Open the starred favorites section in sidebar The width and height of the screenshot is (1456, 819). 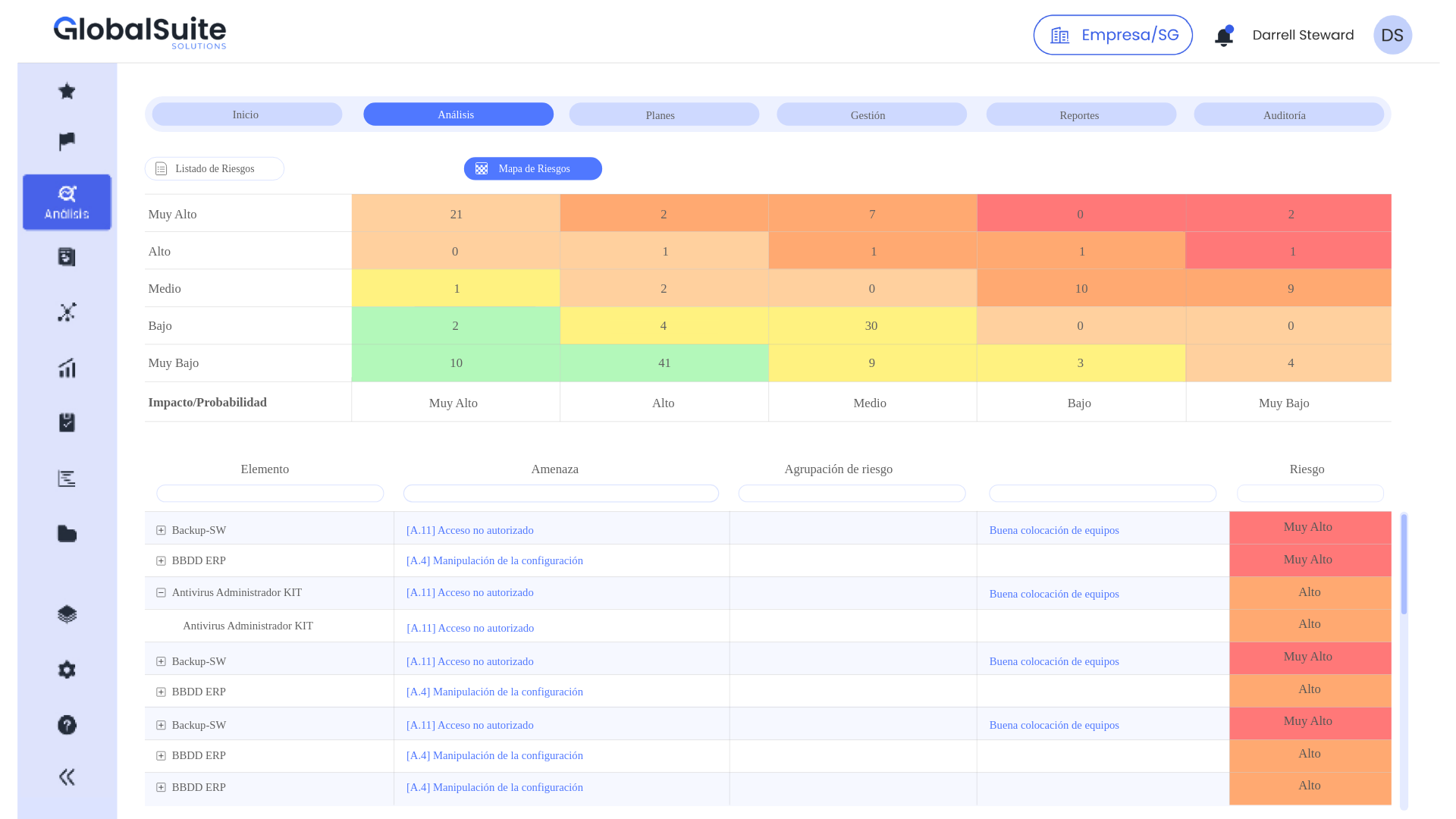[67, 90]
